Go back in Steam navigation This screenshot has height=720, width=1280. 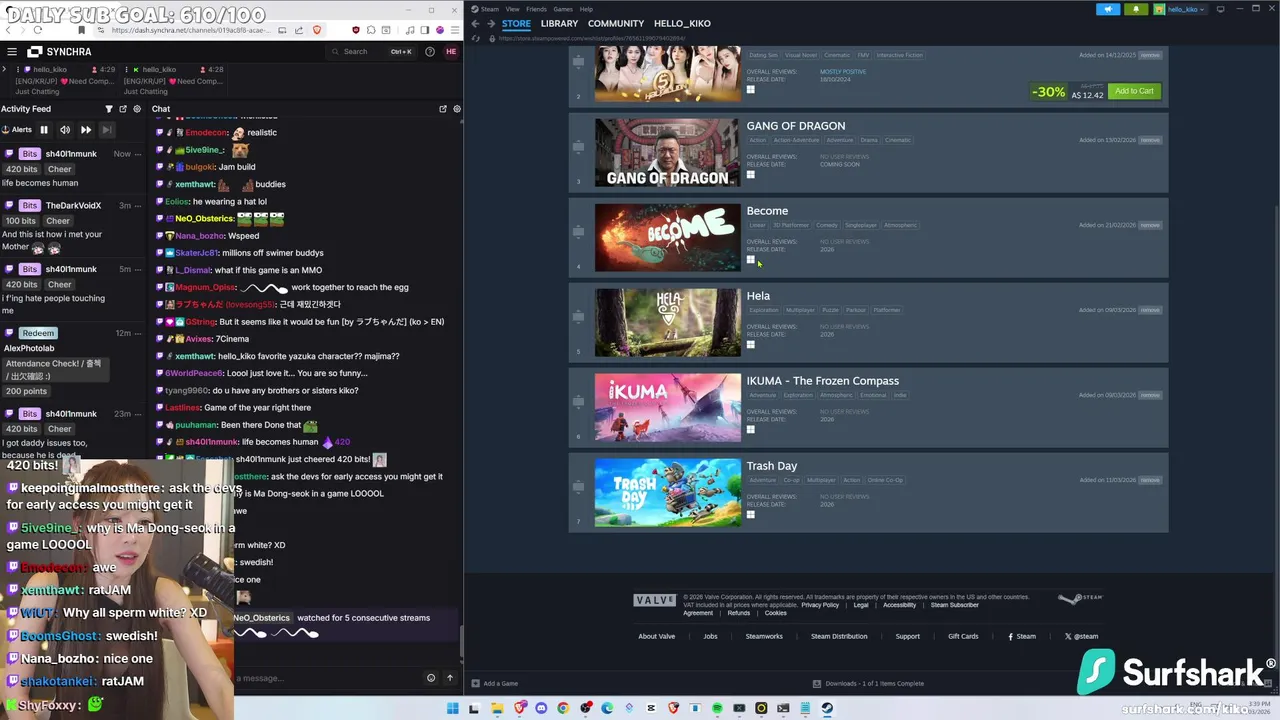pos(475,23)
